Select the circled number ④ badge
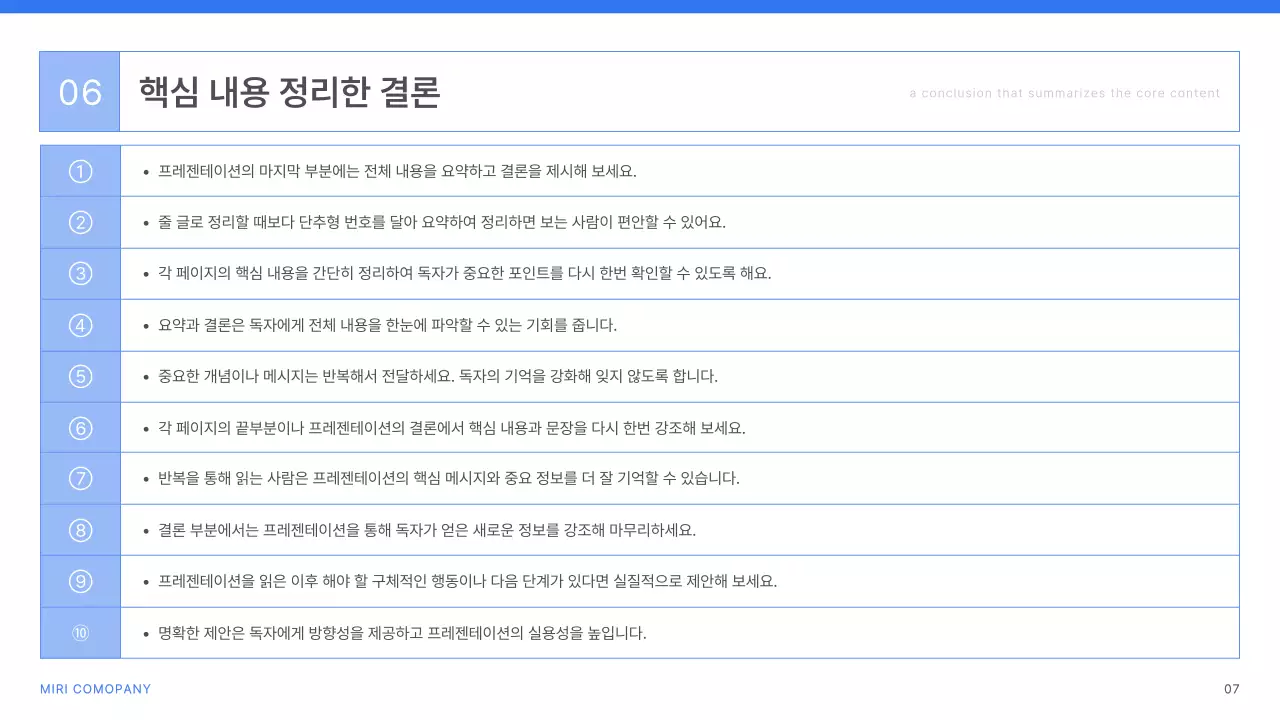This screenshot has width=1280, height=720. coord(80,325)
